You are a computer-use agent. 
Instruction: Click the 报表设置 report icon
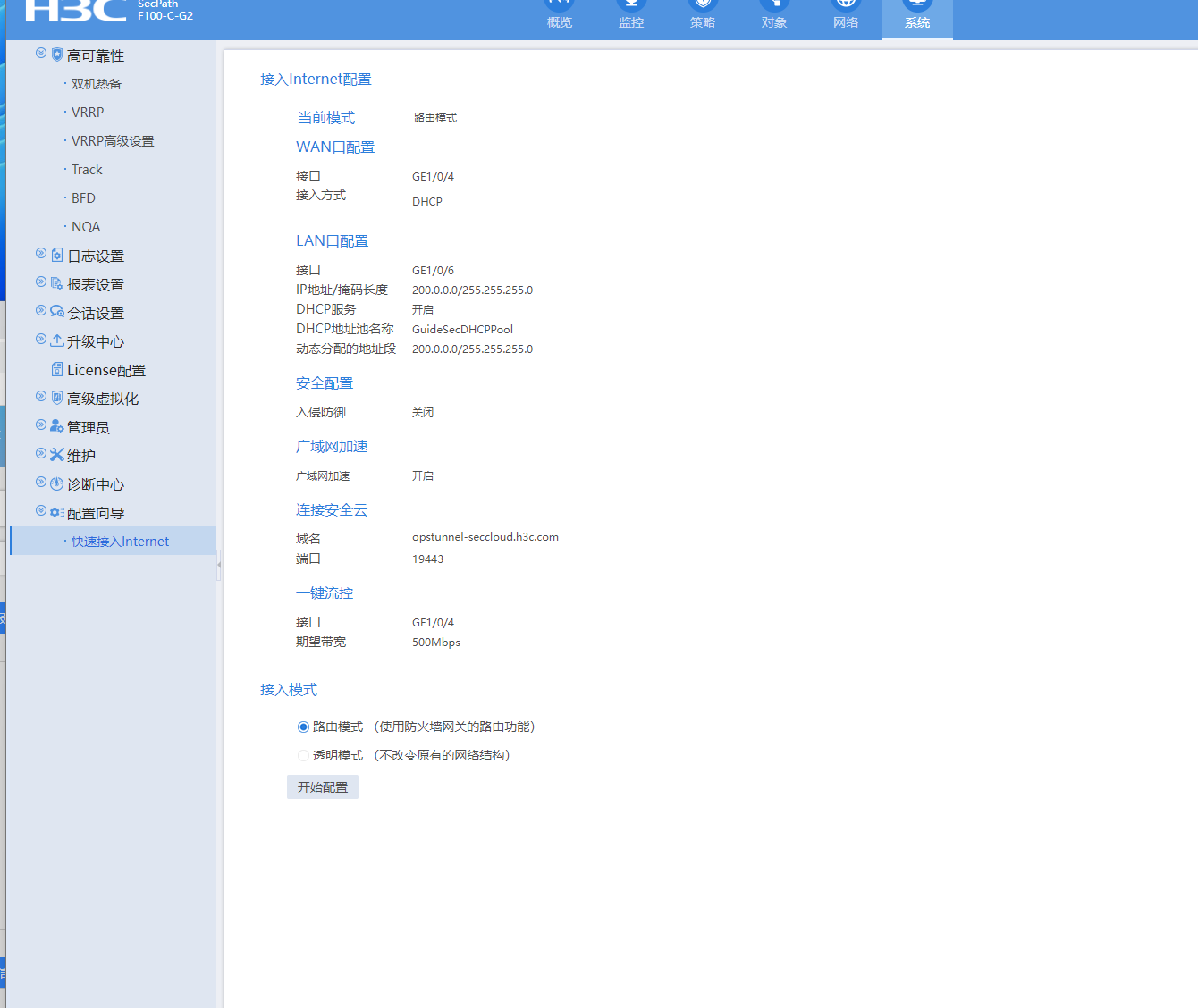57,284
